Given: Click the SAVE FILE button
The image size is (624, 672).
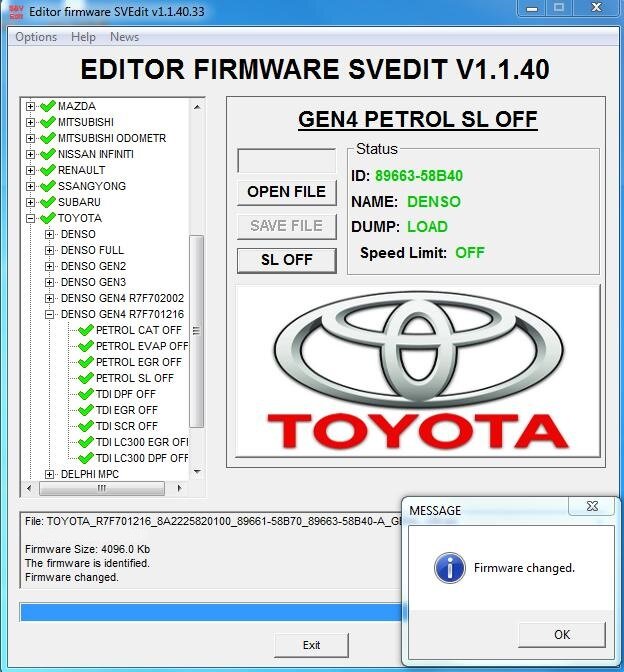Looking at the screenshot, I should point(287,226).
